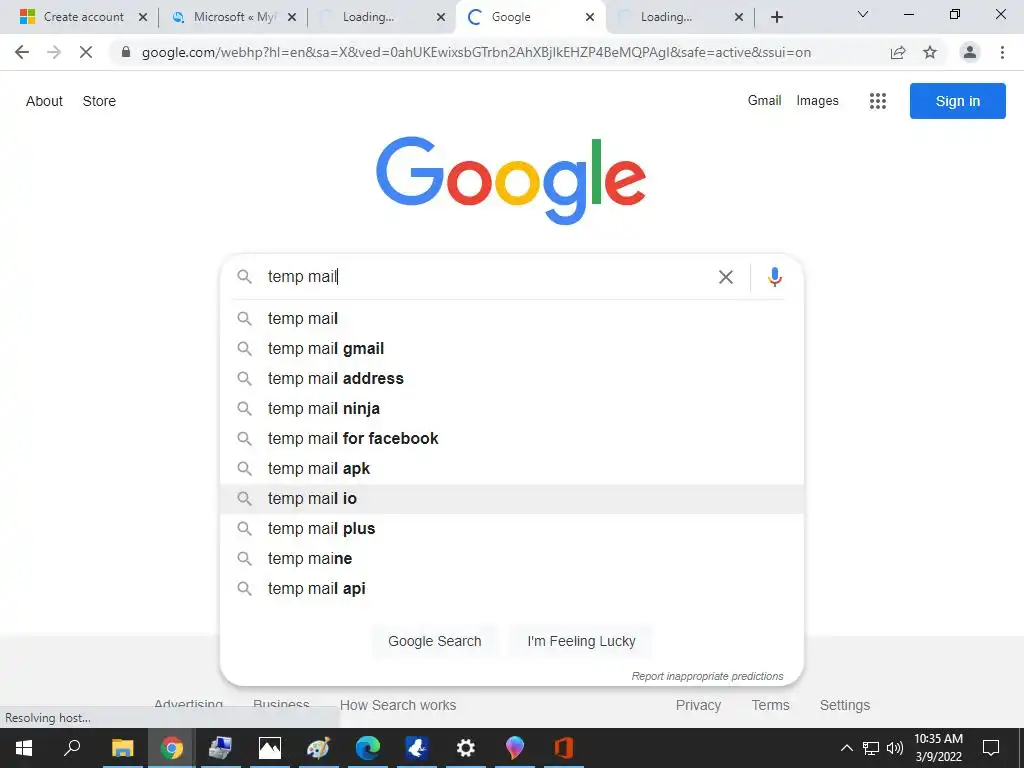Open the Gmail link
The width and height of the screenshot is (1024, 768).
coord(764,100)
